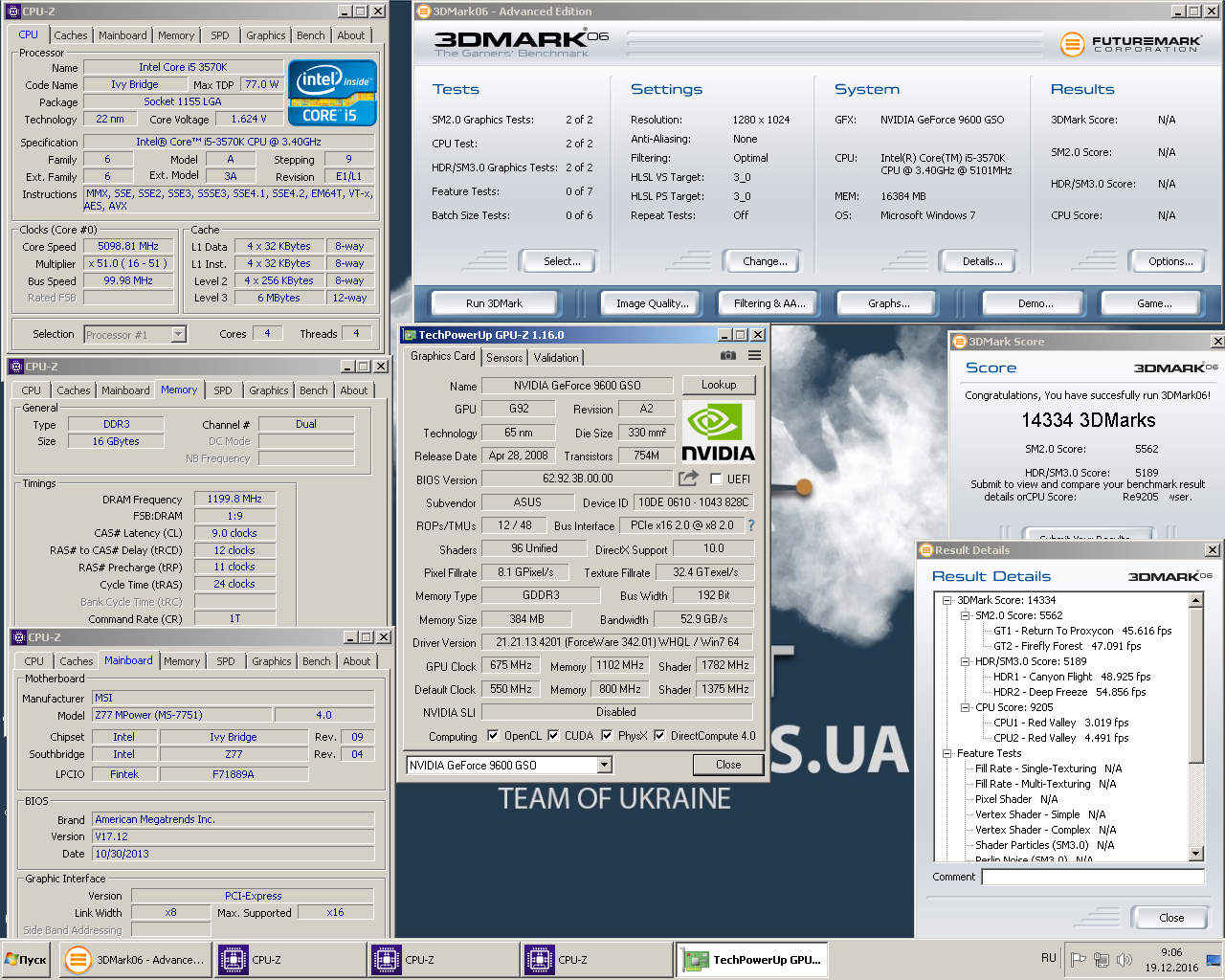Activate TechPowerUp GPU-Z taskbar button
The height and width of the screenshot is (980, 1225).
point(752,960)
